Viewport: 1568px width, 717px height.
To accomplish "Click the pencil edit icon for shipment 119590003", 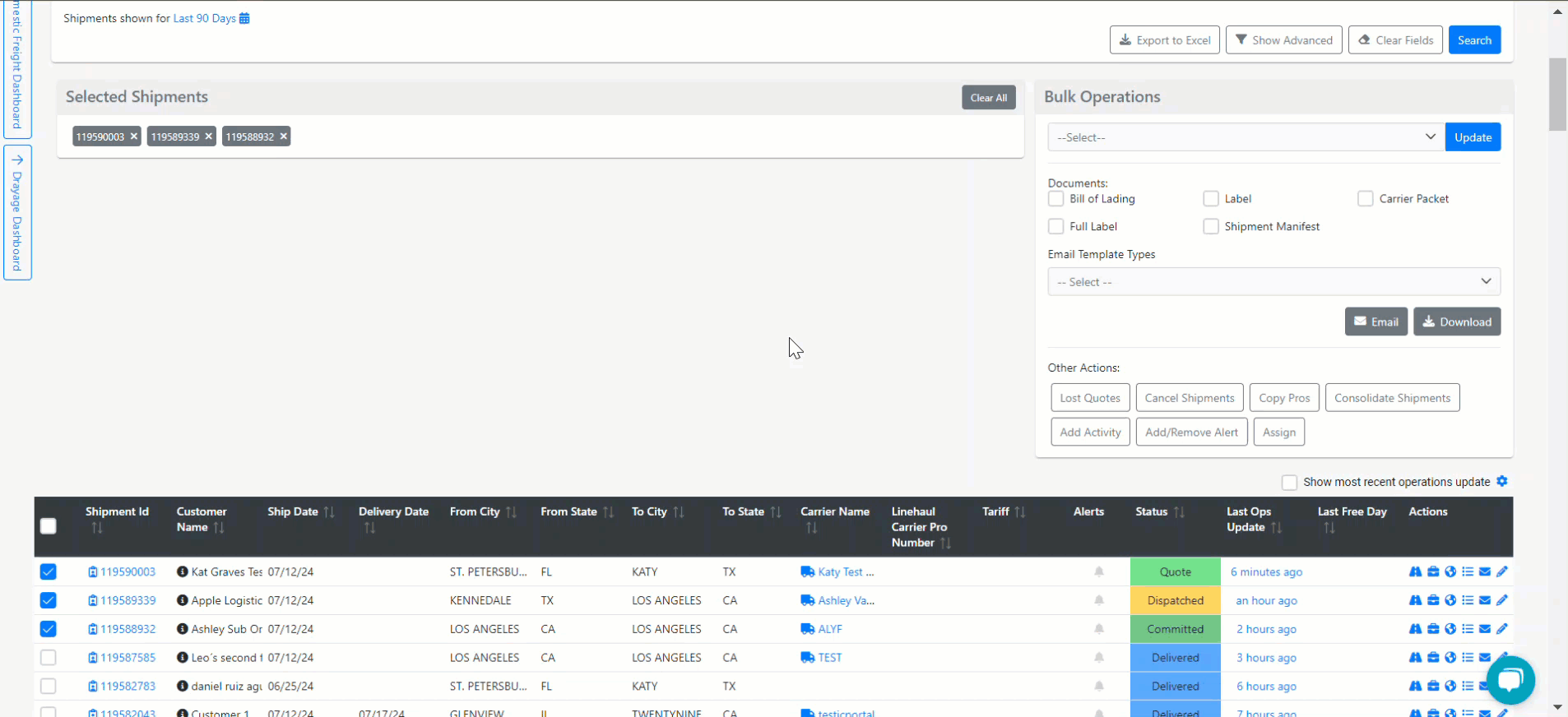I will coord(1501,571).
